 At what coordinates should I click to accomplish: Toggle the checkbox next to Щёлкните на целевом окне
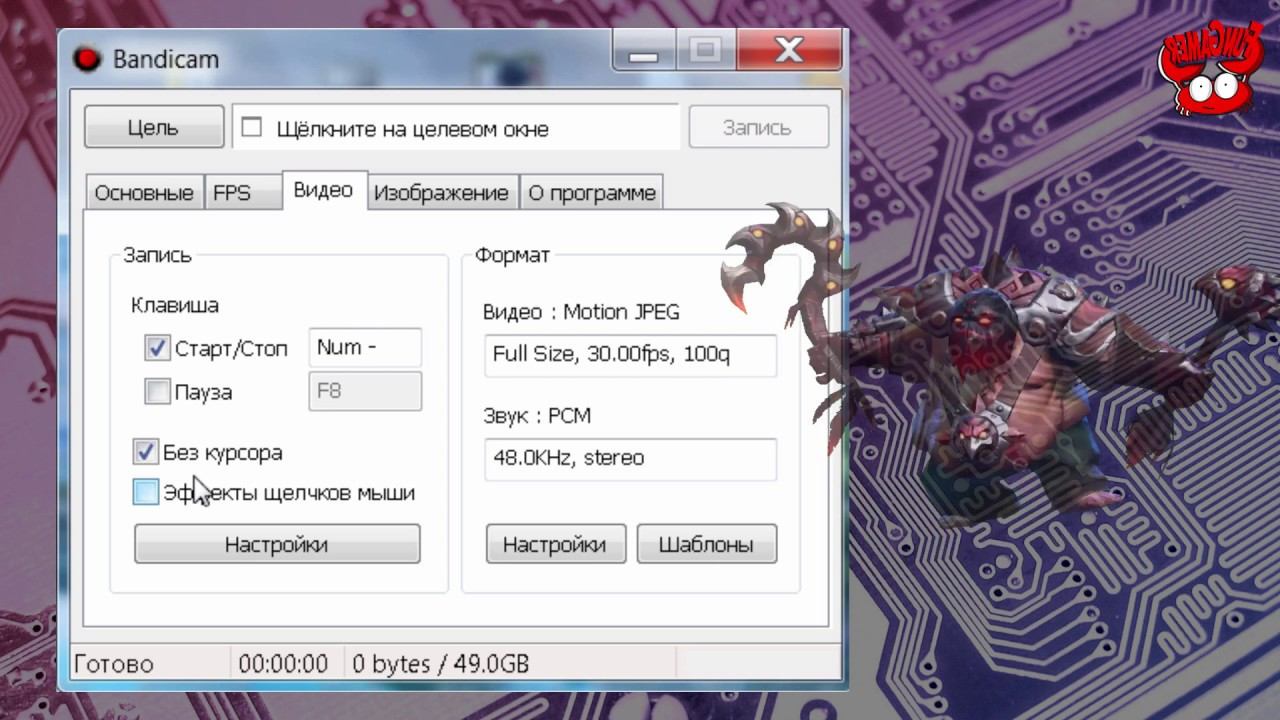tap(252, 127)
